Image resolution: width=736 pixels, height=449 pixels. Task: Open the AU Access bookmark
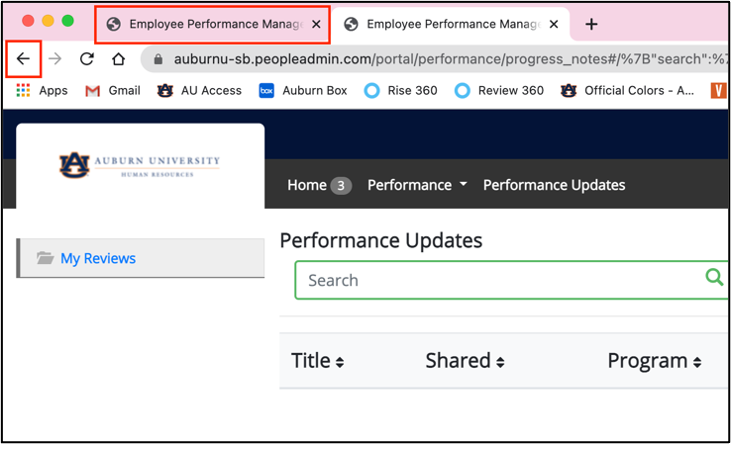click(199, 91)
